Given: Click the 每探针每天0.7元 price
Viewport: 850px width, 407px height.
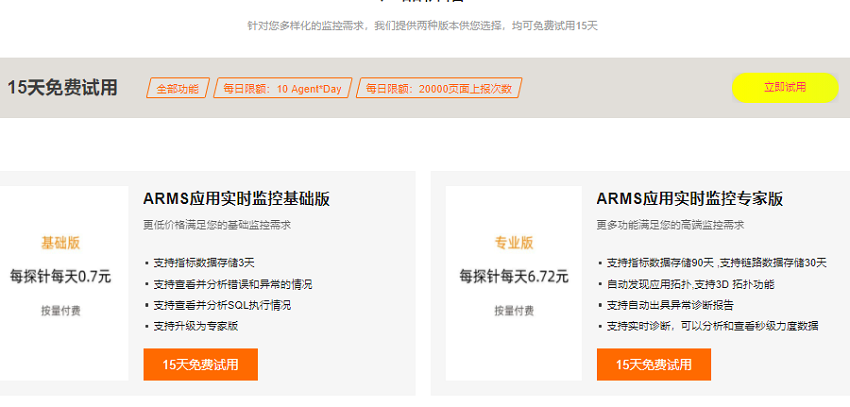Looking at the screenshot, I should [61, 277].
